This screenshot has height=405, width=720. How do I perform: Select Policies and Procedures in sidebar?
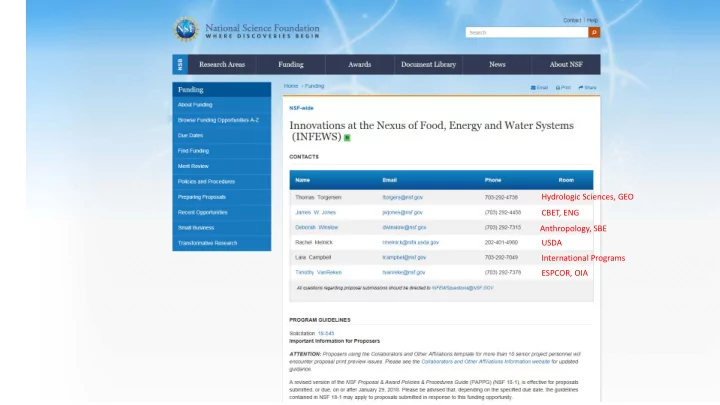tap(221, 181)
